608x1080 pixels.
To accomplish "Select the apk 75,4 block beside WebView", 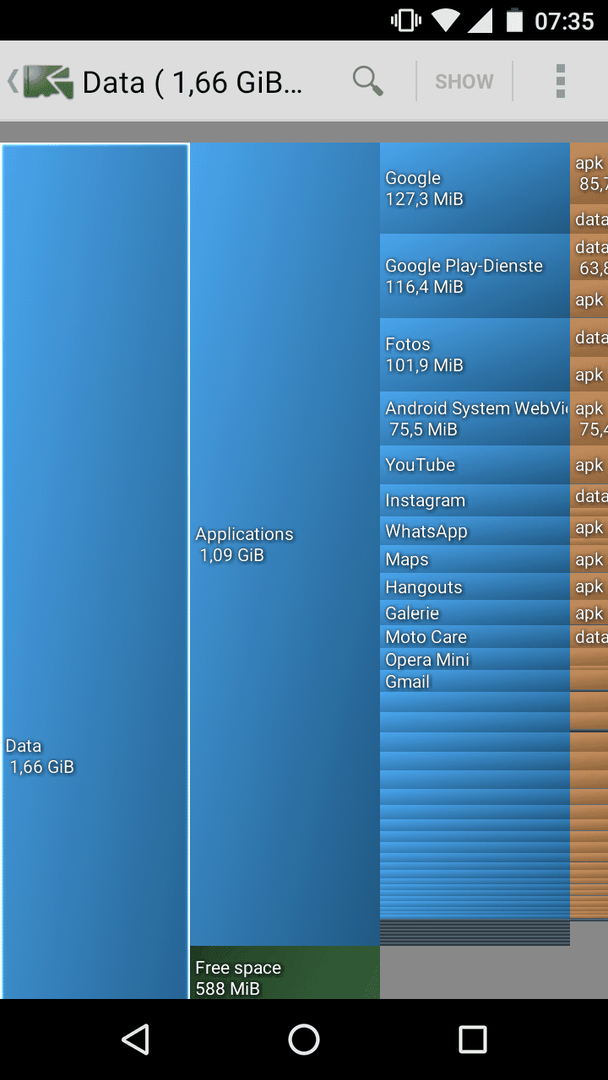I will tap(589, 419).
